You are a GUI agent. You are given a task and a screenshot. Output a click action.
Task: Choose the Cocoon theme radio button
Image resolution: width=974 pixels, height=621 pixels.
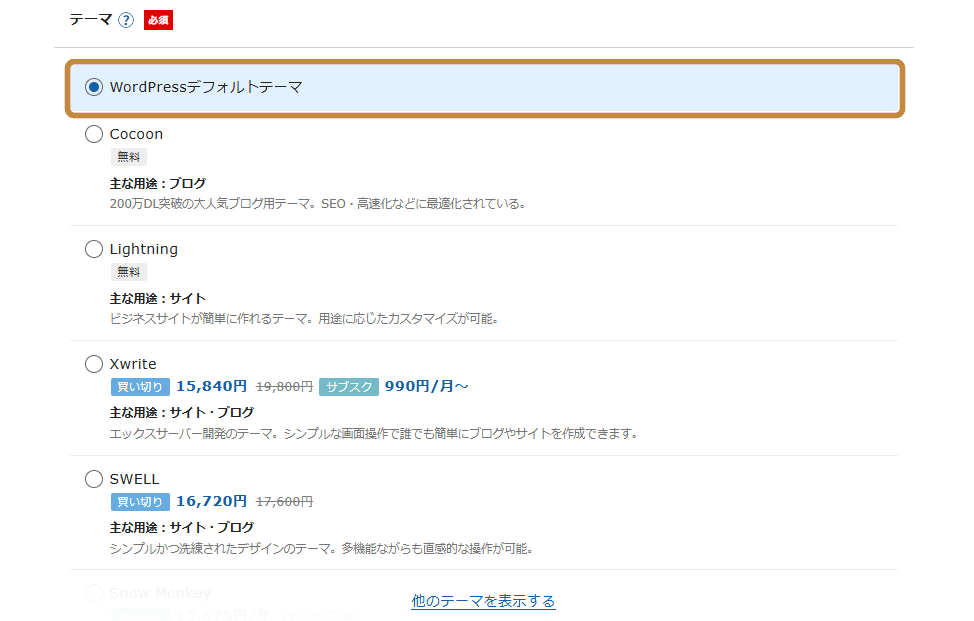(x=94, y=134)
